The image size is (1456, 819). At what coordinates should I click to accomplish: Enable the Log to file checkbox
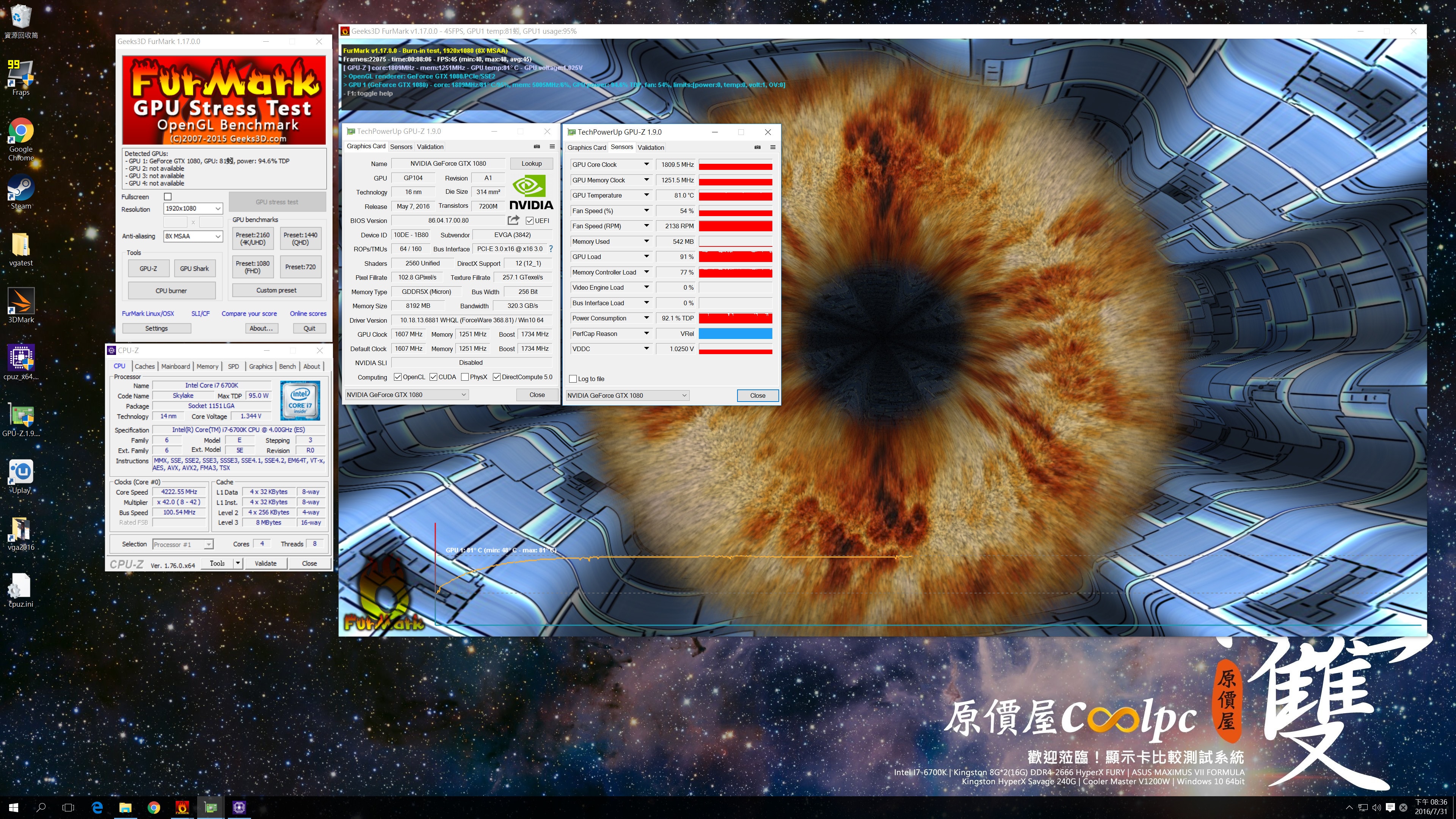click(573, 379)
